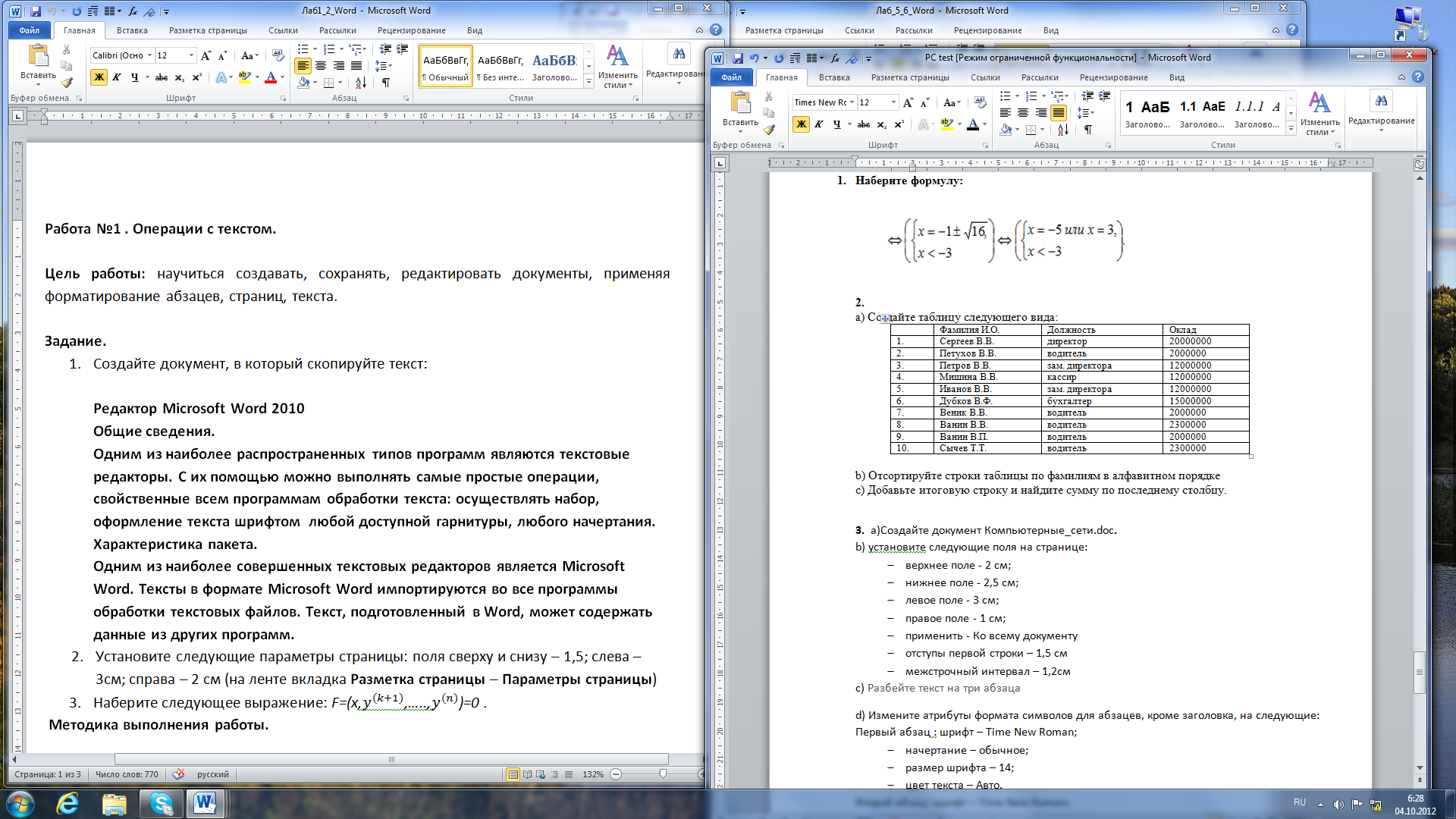Open Skype from the taskbar
1456x819 pixels.
click(x=162, y=803)
